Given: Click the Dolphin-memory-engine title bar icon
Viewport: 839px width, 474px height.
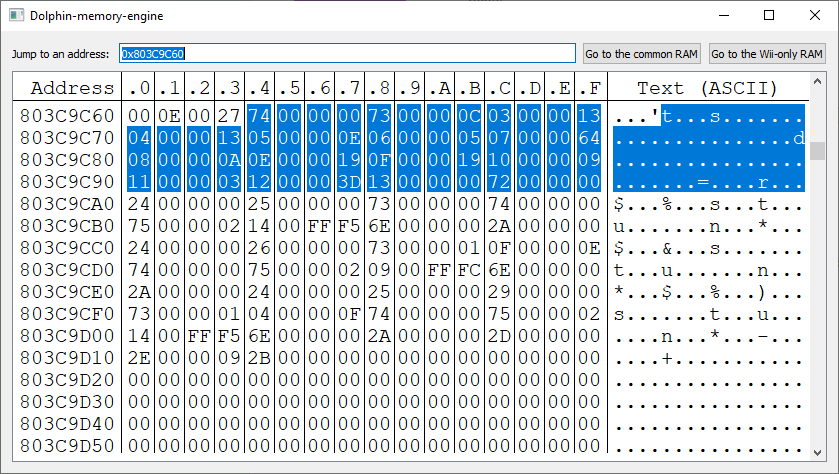Looking at the screenshot, I should tap(16, 15).
